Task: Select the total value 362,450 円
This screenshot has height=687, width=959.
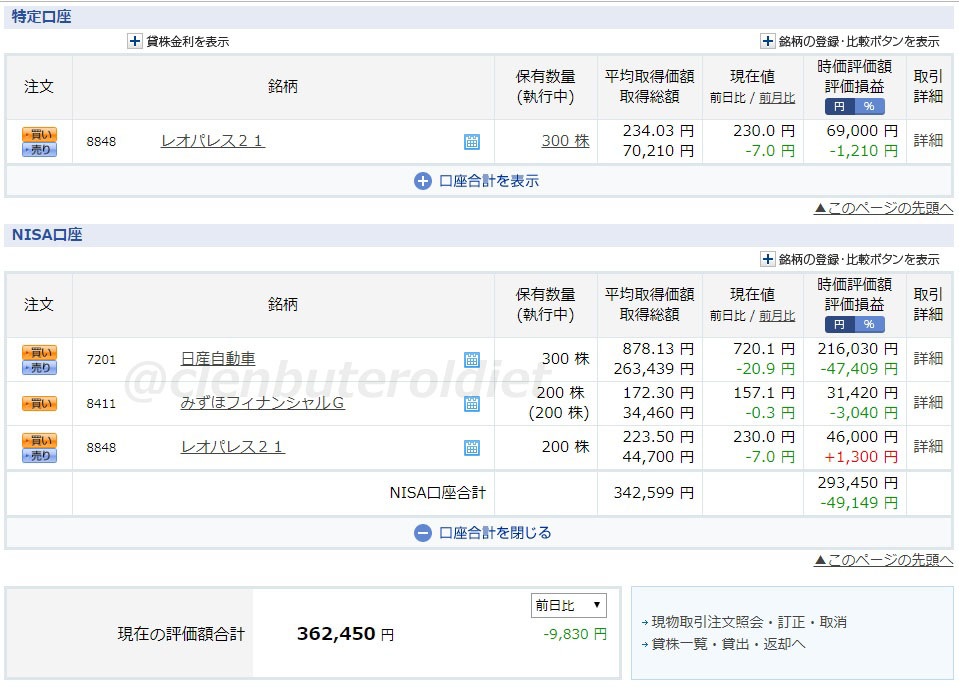Action: (x=346, y=634)
